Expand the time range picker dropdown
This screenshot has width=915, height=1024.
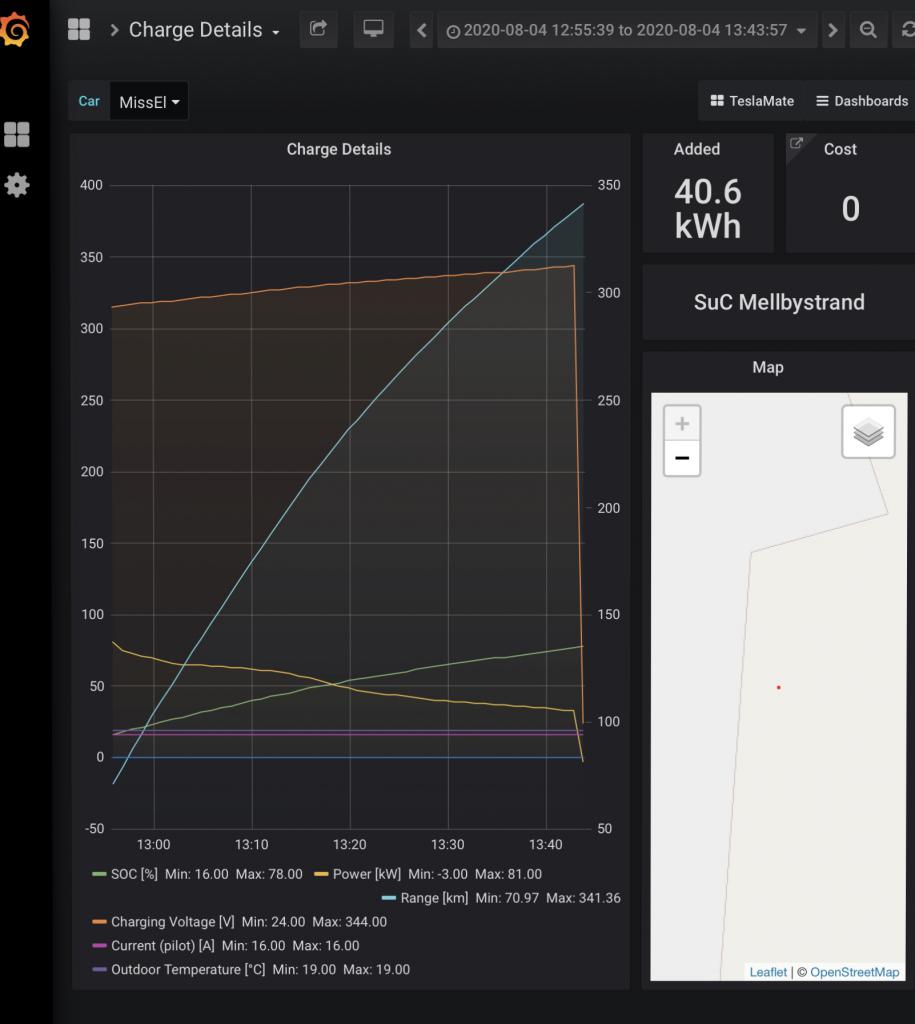tap(627, 30)
